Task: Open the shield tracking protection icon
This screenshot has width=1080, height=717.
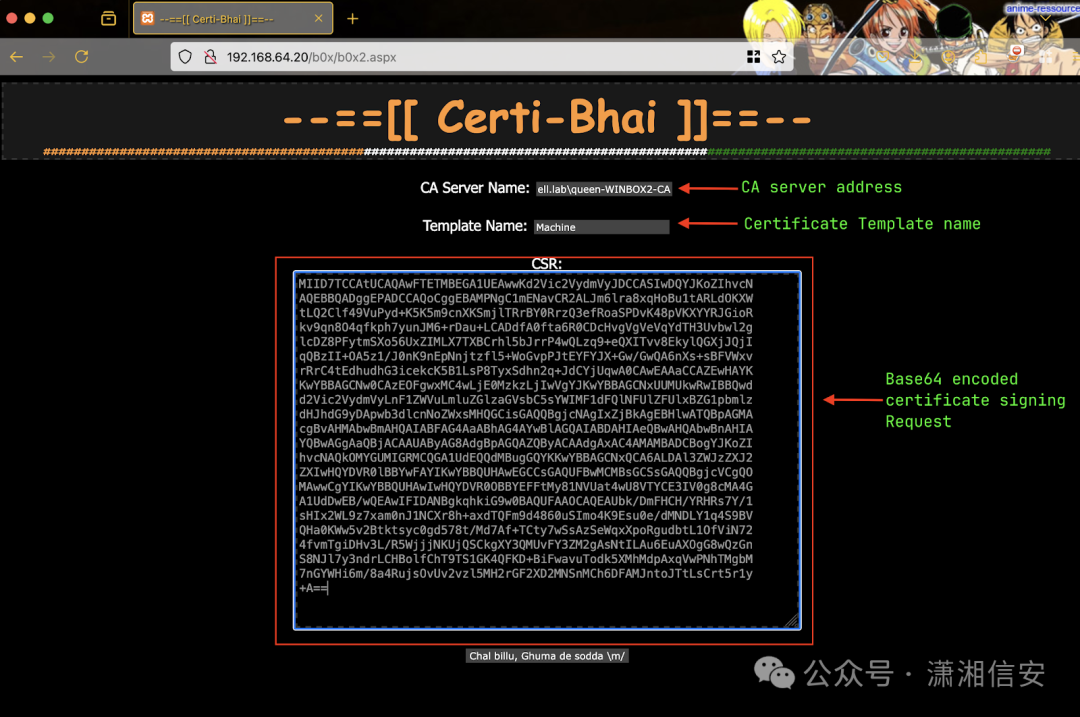Action: pos(185,57)
